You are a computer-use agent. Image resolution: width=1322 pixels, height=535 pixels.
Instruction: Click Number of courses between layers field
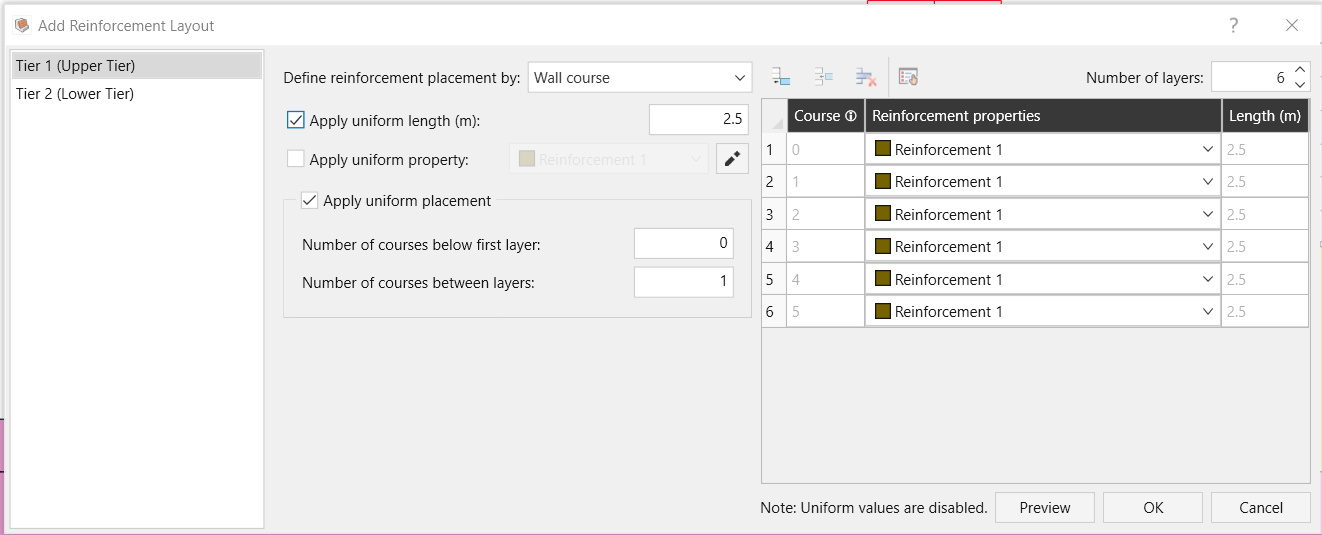tap(684, 282)
